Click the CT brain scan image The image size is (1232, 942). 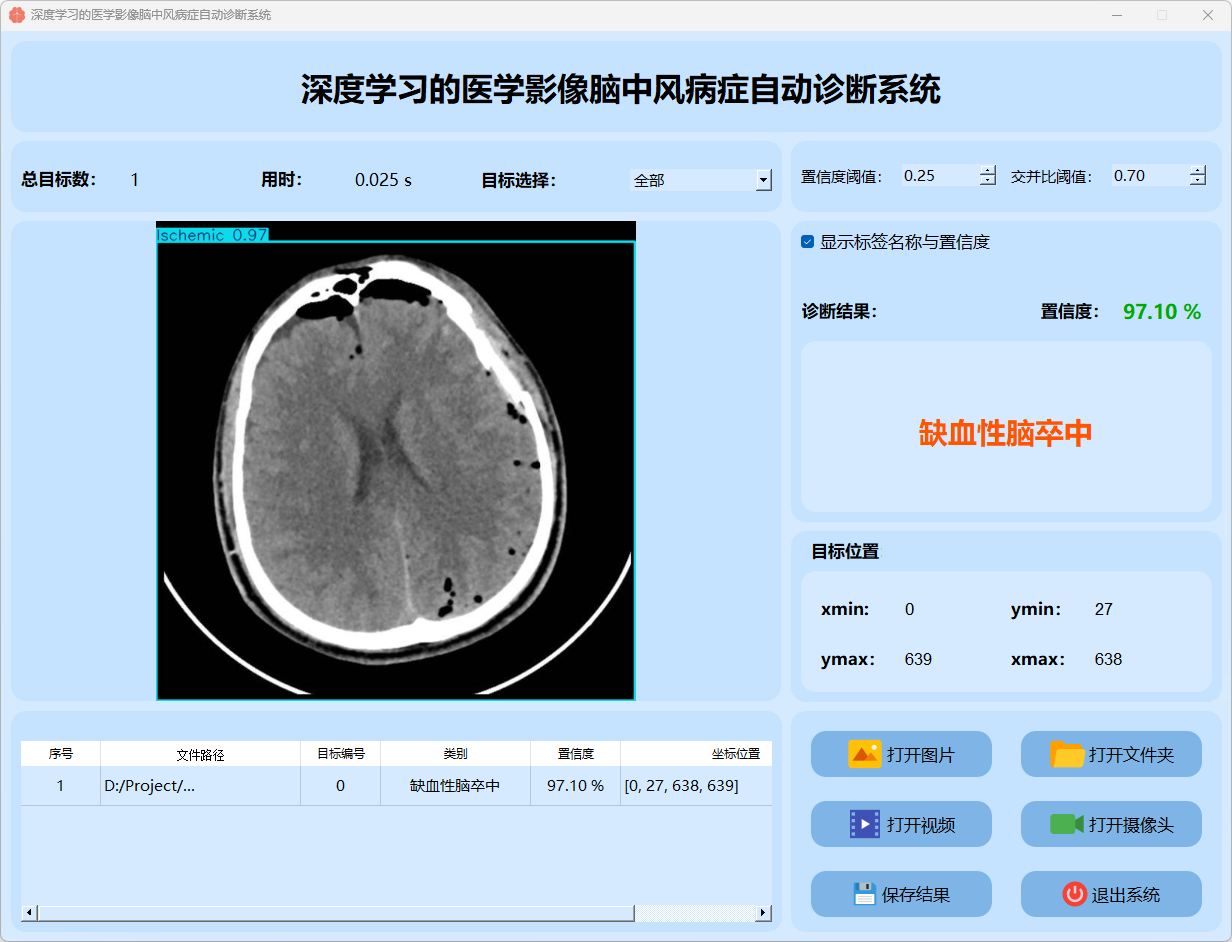click(x=396, y=460)
